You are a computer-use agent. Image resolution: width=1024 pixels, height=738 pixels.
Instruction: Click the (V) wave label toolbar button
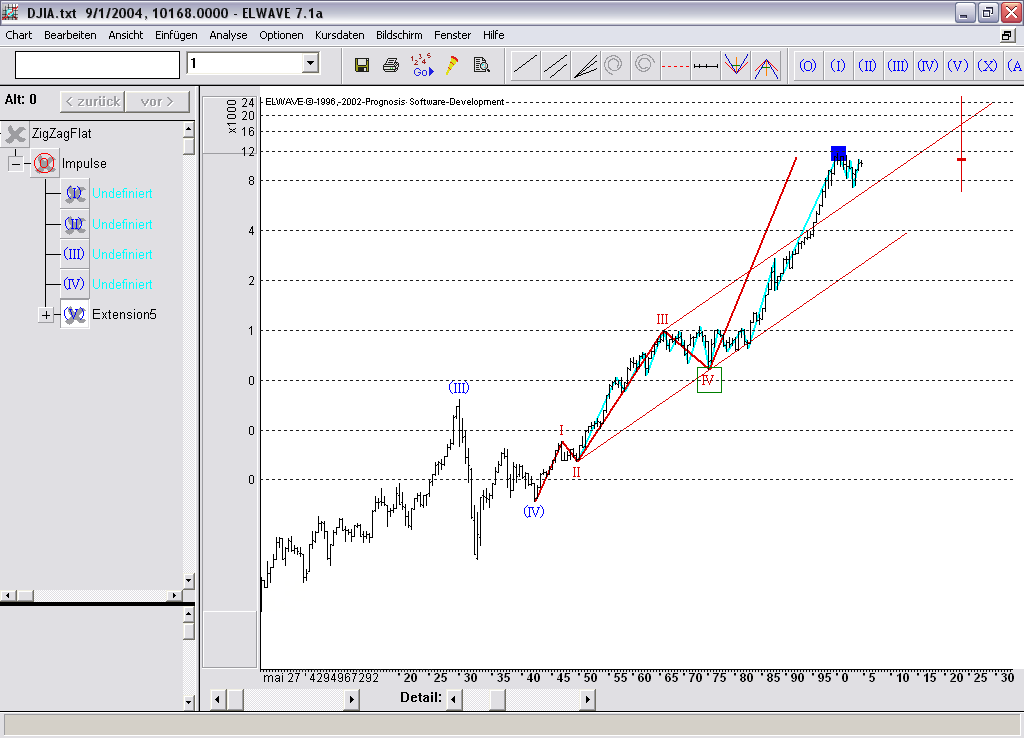coord(958,65)
